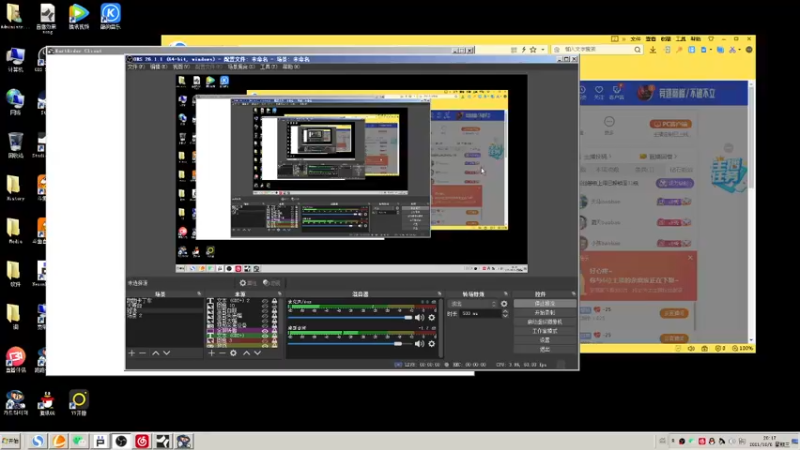
Task: Click lightning speed-mode icon in browser
Action: pos(523,49)
